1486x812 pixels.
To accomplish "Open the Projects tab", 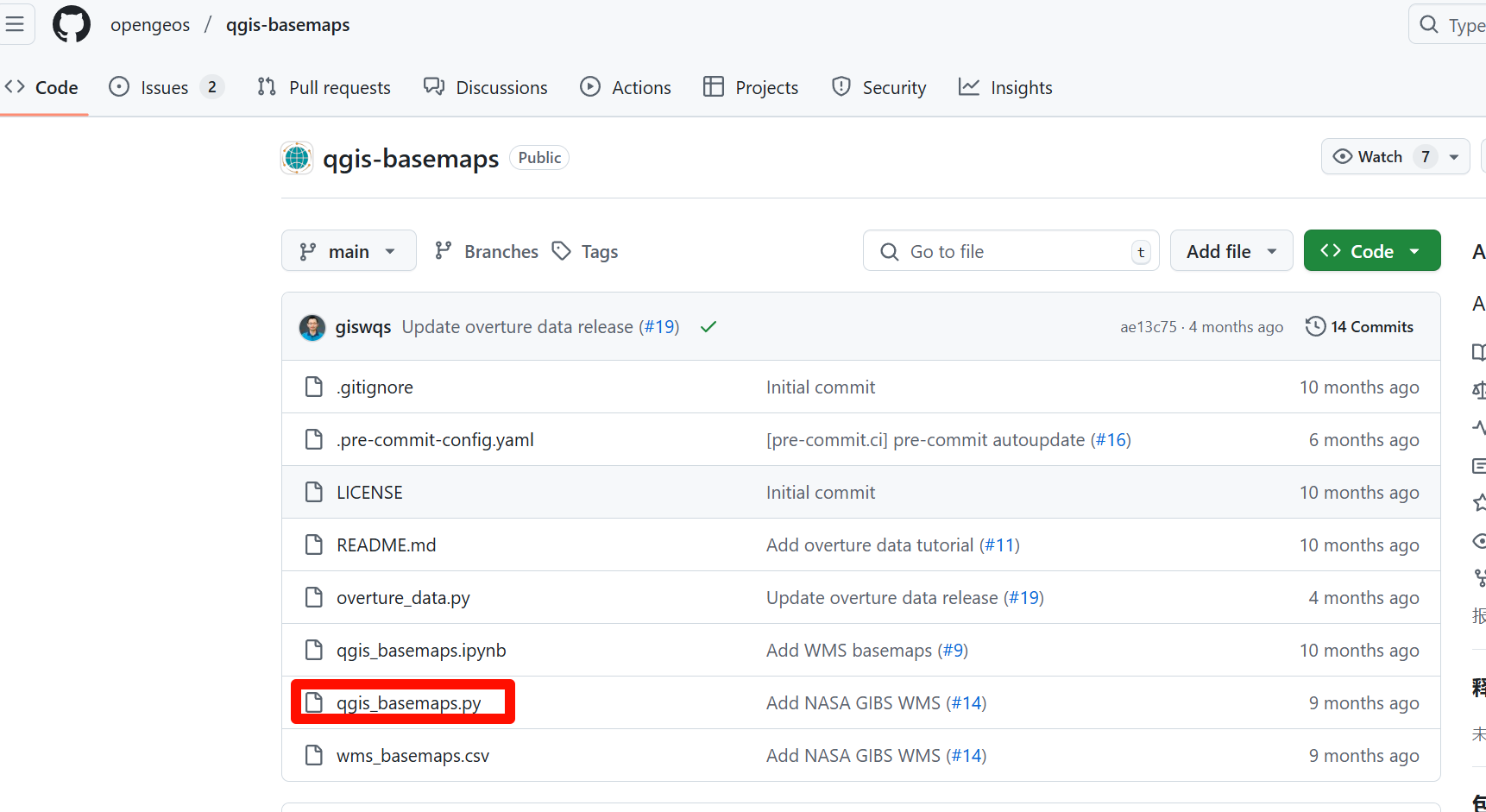I will pyautogui.click(x=751, y=87).
